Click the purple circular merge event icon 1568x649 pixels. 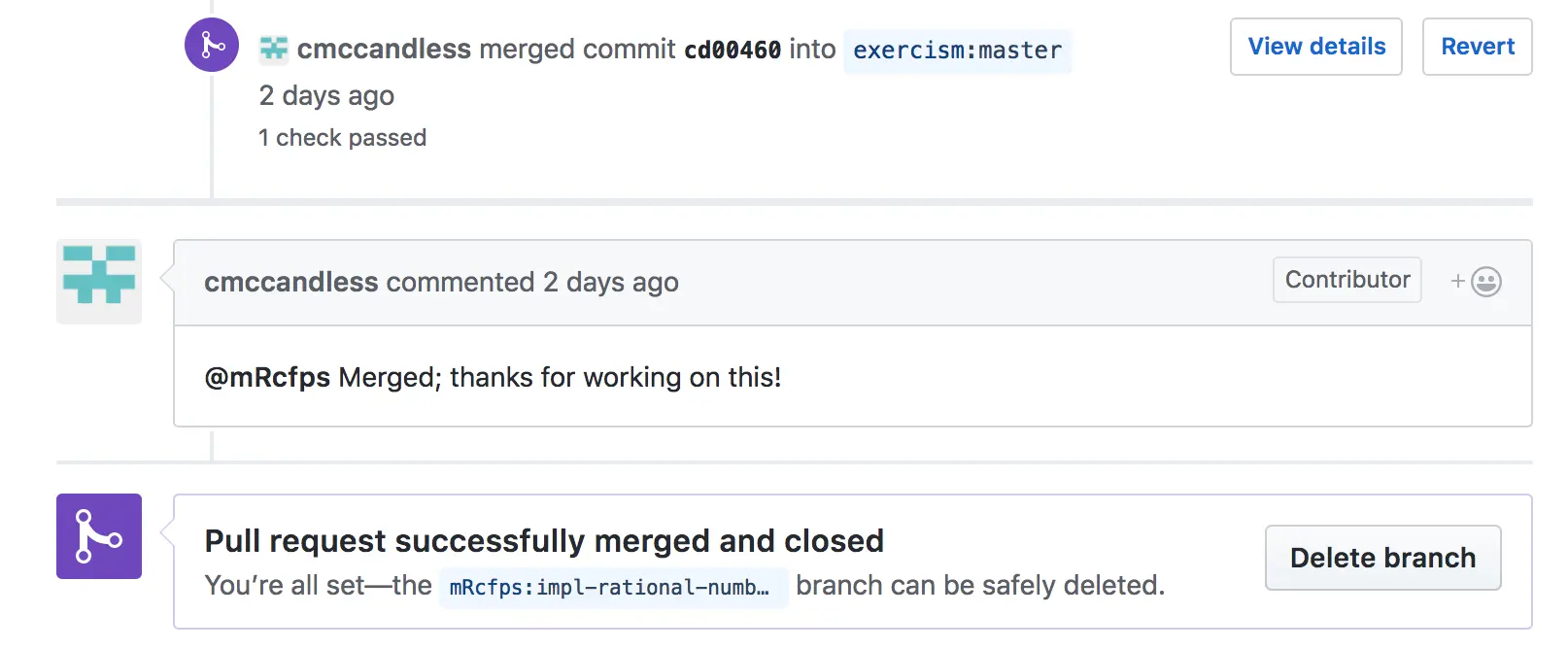[x=212, y=45]
